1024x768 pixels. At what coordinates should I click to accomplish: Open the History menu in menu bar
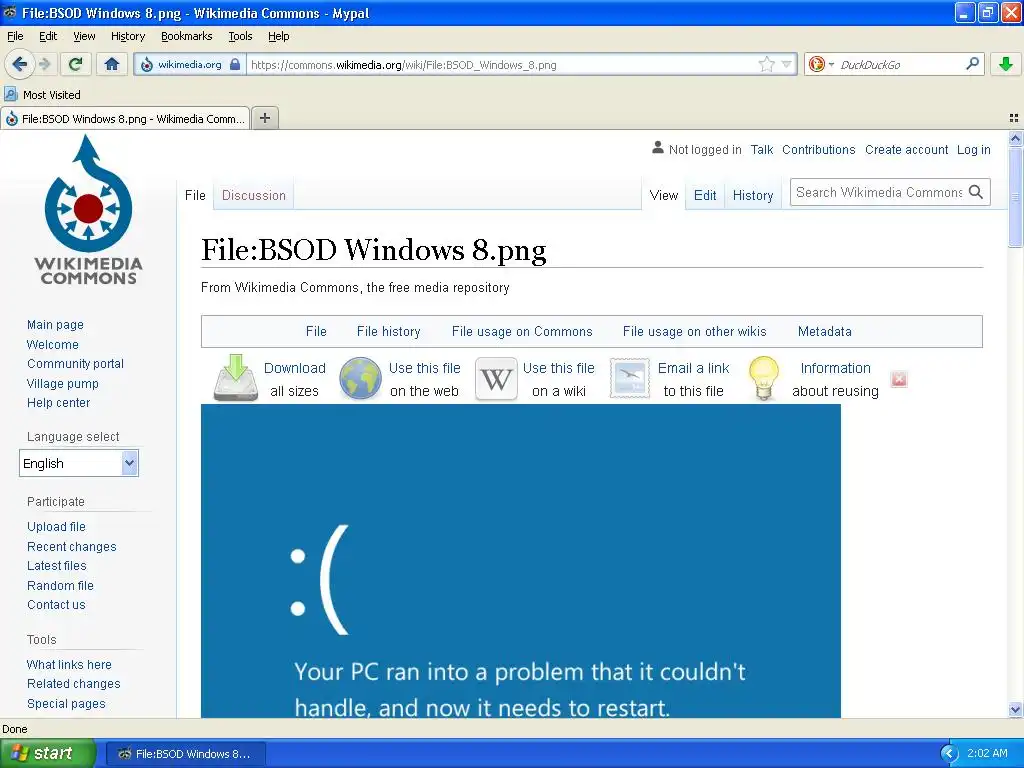128,37
